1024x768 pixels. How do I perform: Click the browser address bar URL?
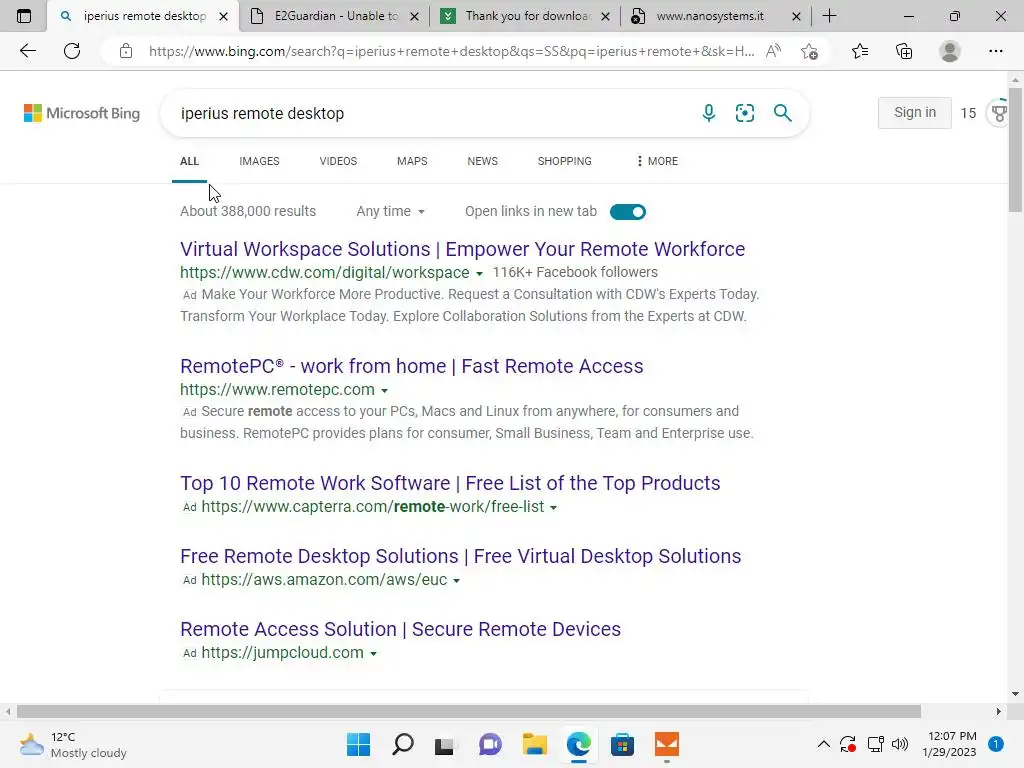coord(451,51)
